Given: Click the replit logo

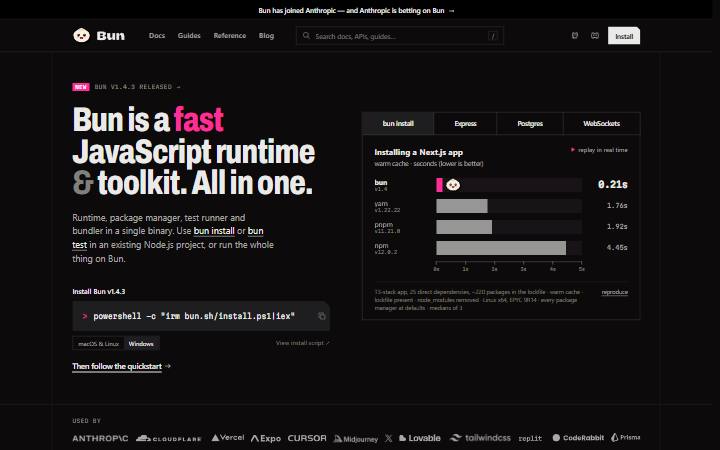Looking at the screenshot, I should [x=530, y=439].
